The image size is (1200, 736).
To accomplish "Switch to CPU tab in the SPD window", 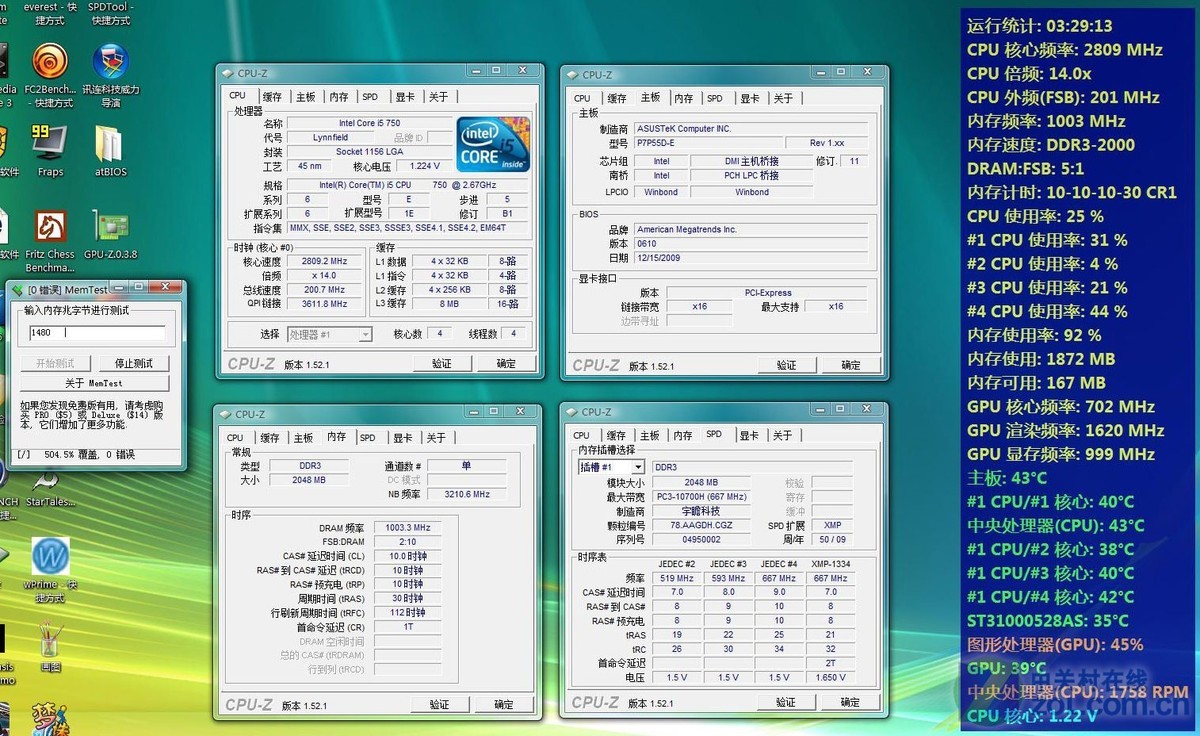I will 582,436.
